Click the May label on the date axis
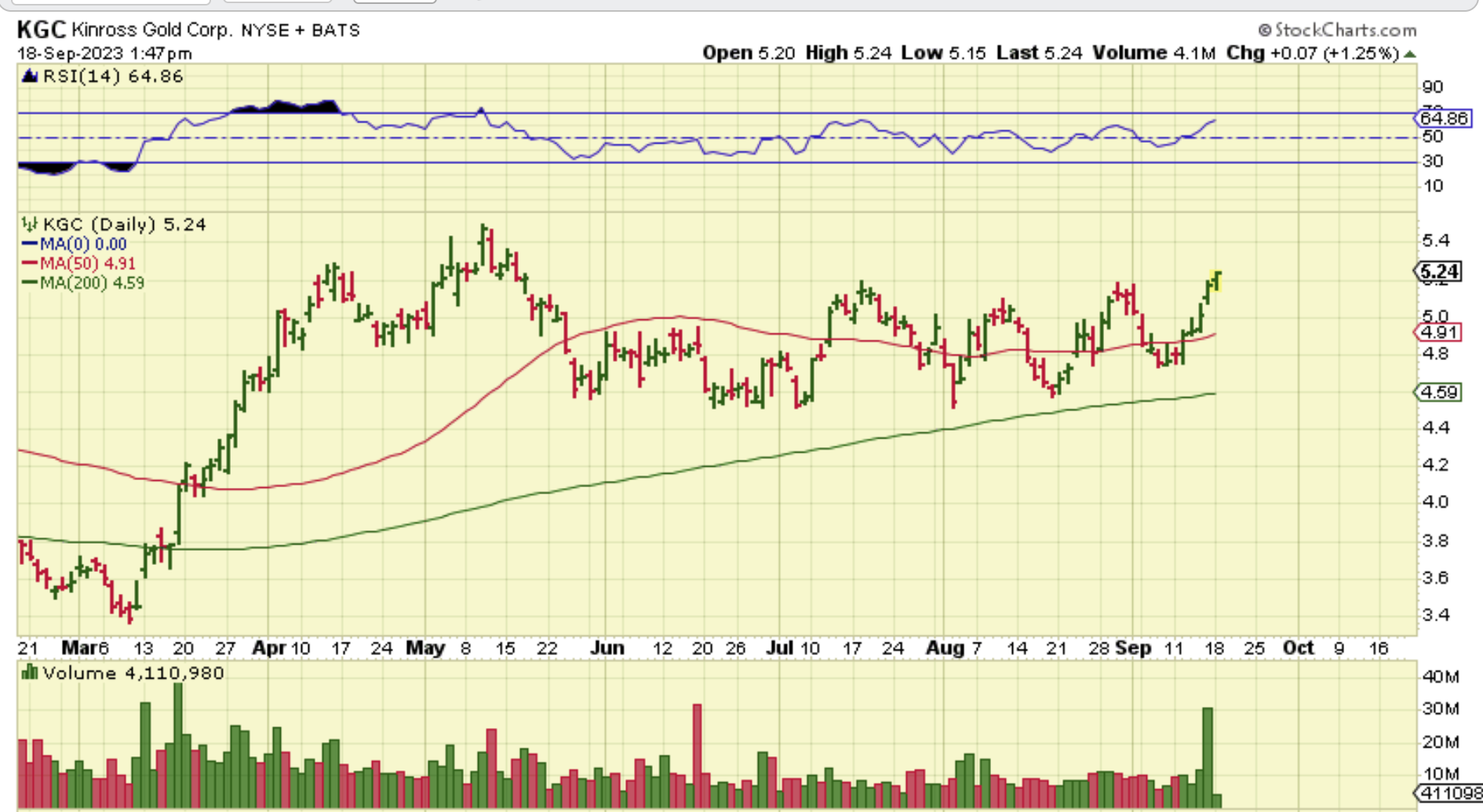This screenshot has height=812, width=1483. [425, 648]
